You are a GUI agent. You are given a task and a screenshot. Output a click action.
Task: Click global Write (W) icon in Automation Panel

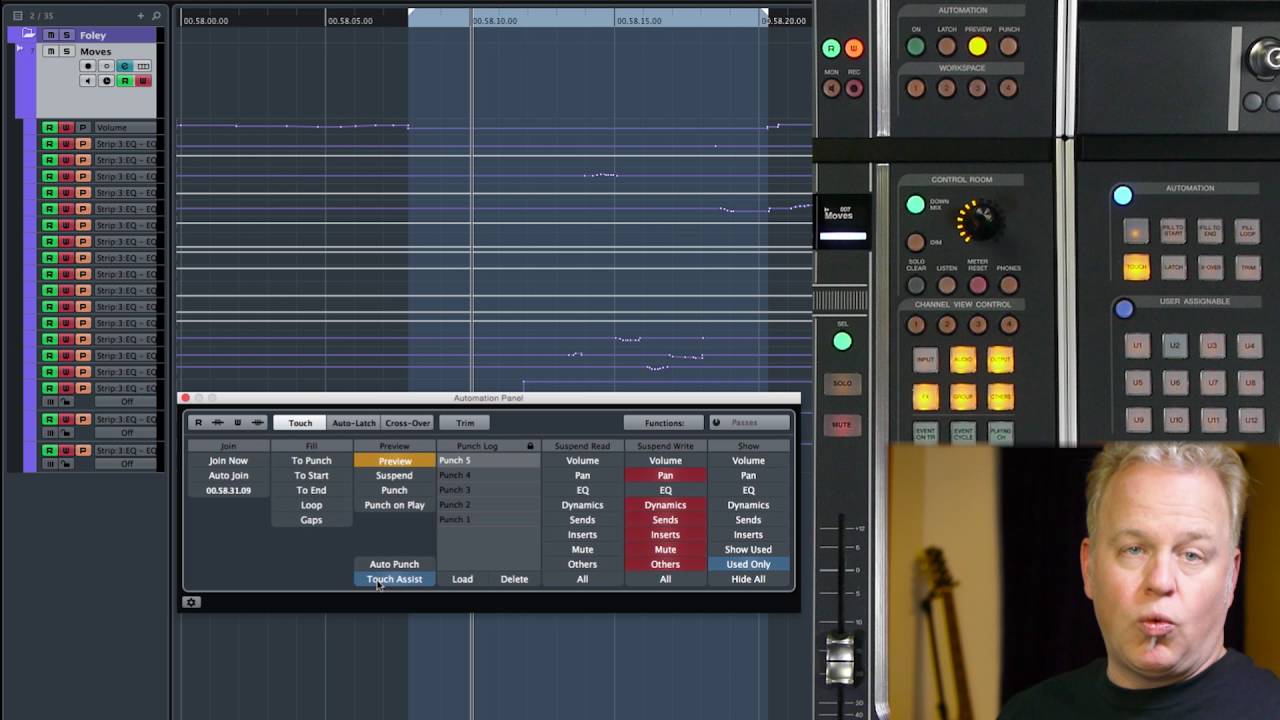click(238, 423)
